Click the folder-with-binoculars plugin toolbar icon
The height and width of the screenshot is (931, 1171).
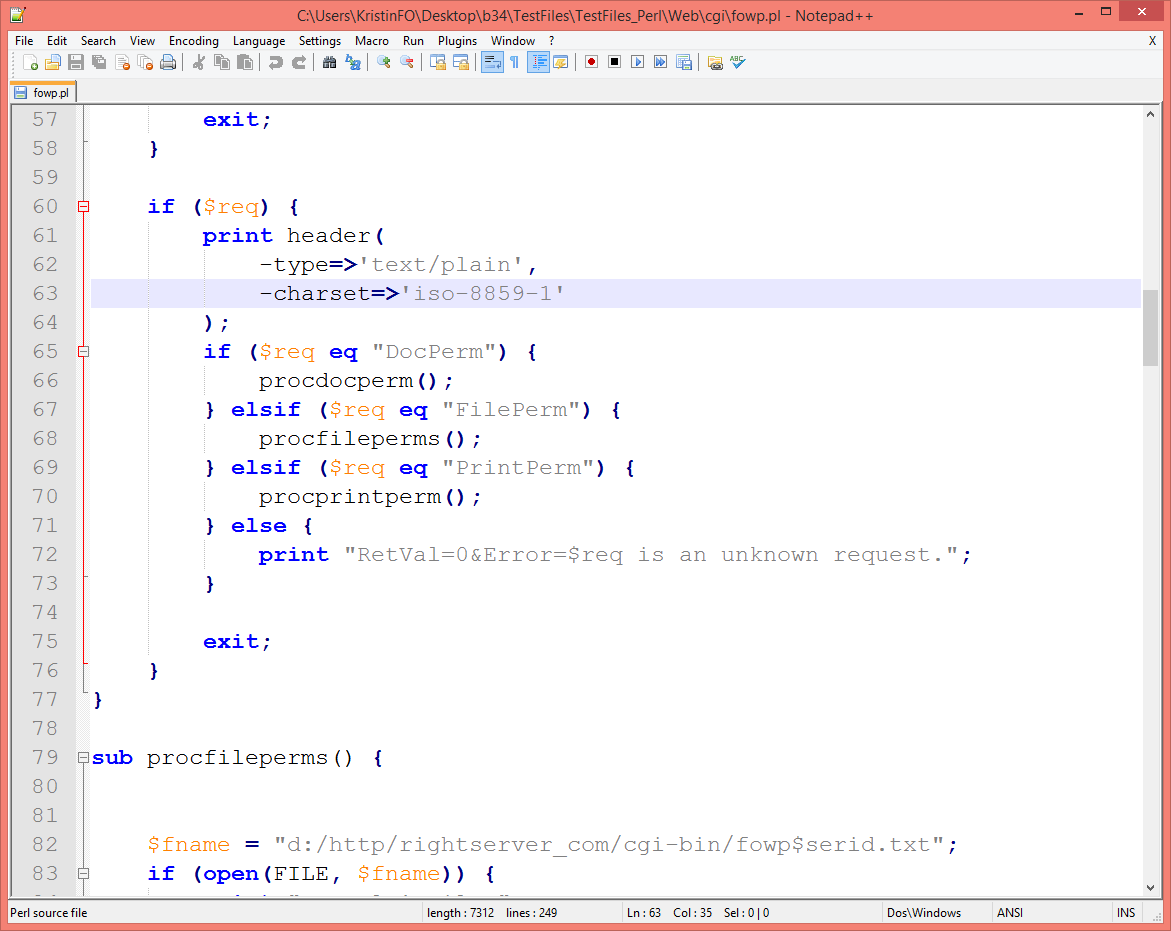715,63
